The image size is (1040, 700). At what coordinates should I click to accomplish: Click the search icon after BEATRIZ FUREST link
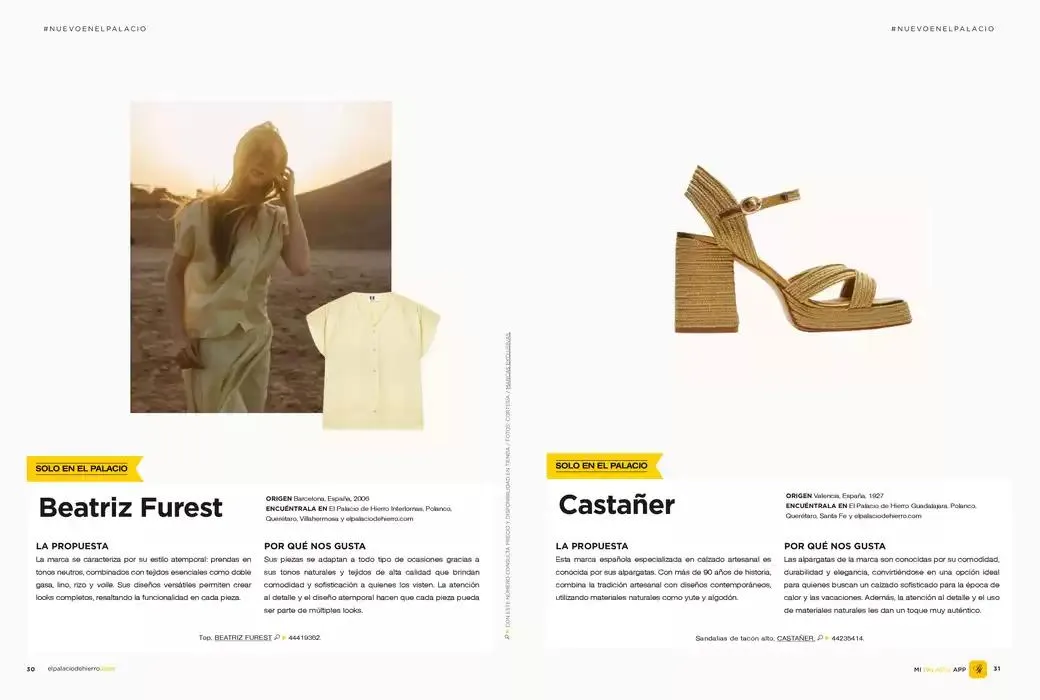click(x=277, y=637)
